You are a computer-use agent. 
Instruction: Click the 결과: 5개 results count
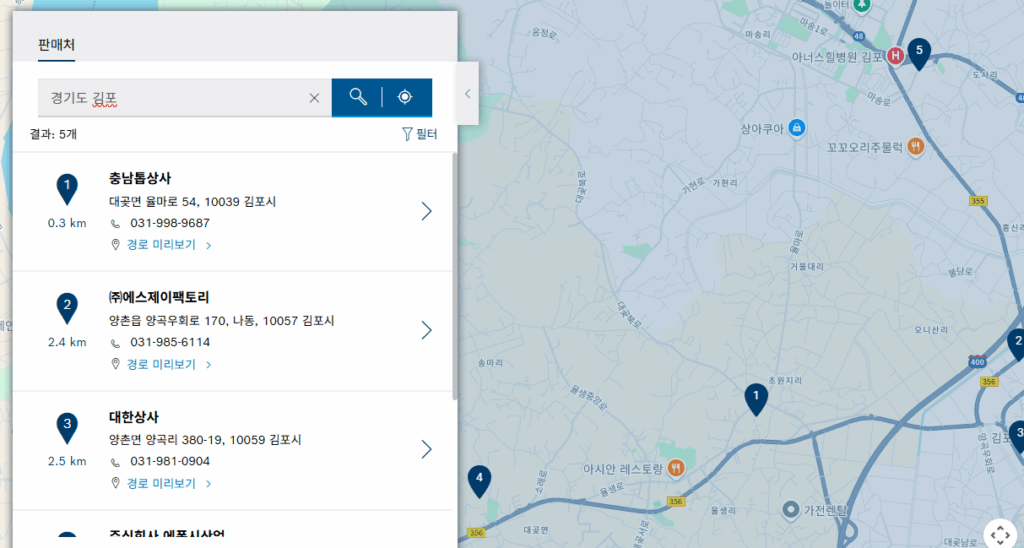pos(53,134)
